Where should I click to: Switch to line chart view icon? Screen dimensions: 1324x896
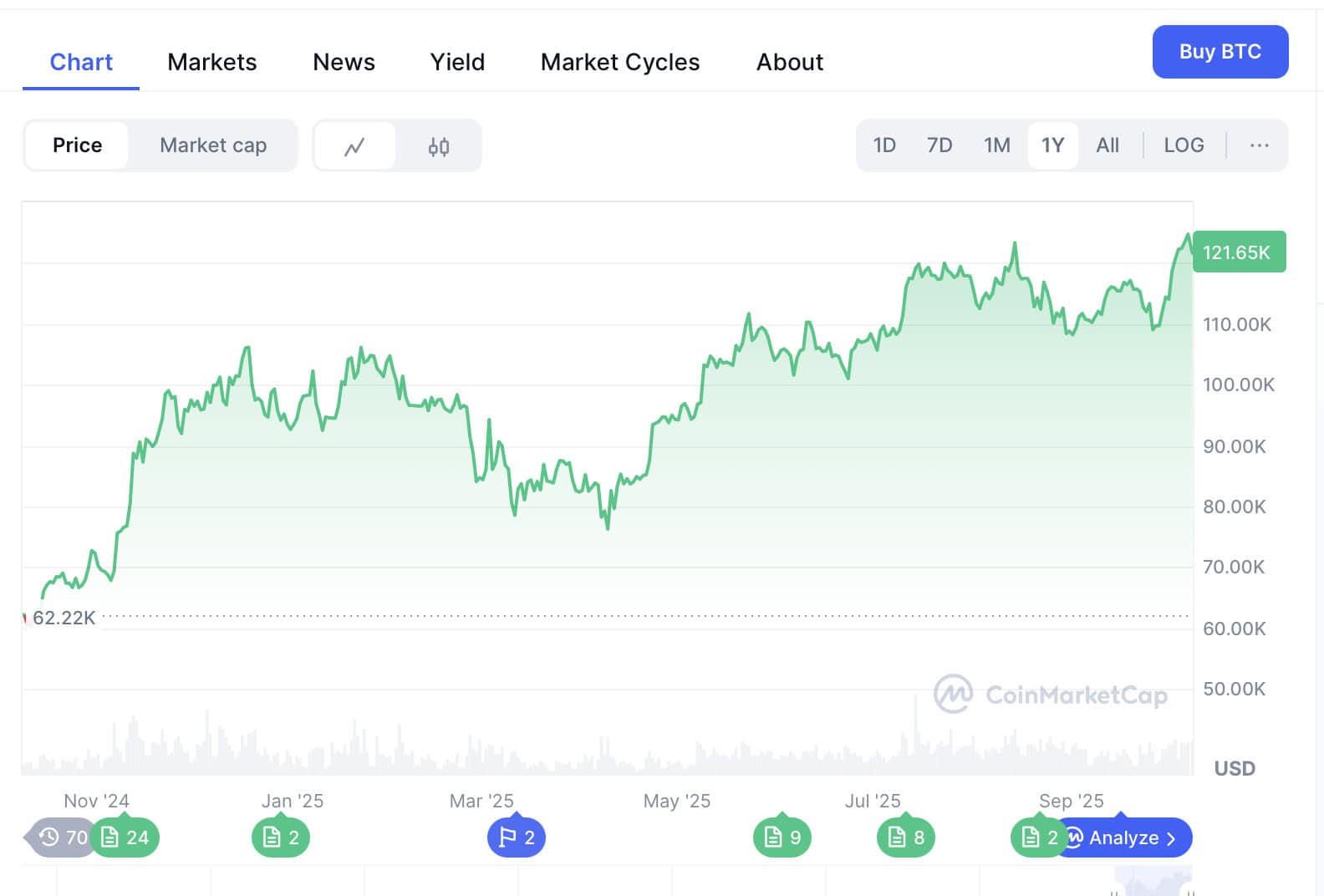tap(354, 146)
